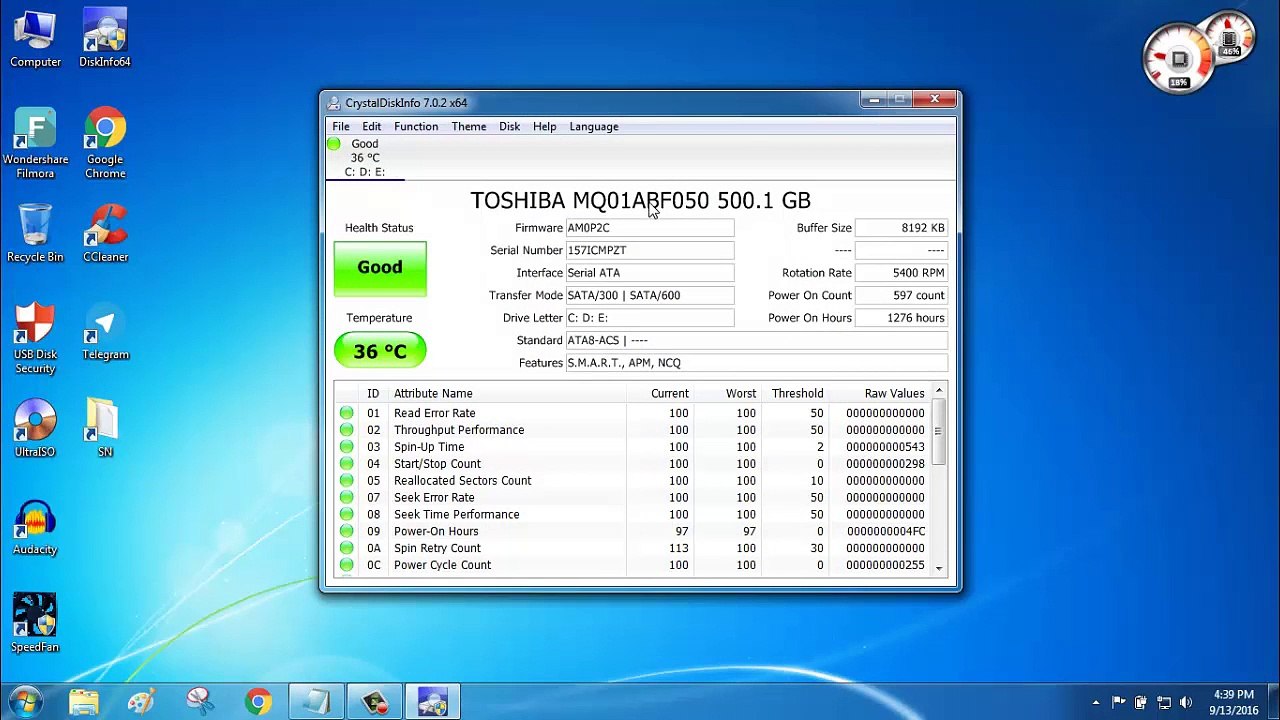
Task: Launch Telegram from desktop
Action: pyautogui.click(x=105, y=331)
